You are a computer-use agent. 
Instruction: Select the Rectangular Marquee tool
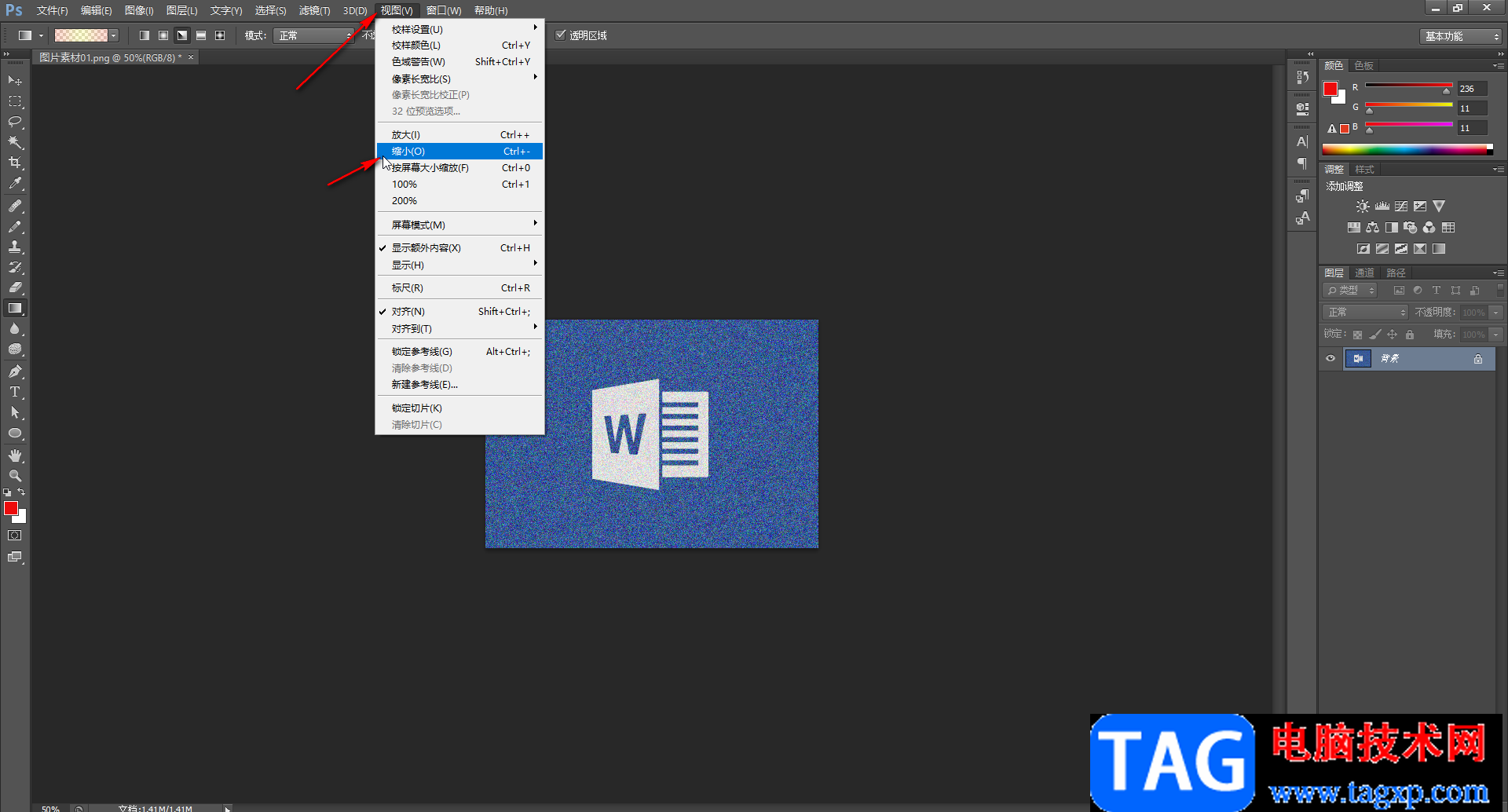tap(15, 101)
